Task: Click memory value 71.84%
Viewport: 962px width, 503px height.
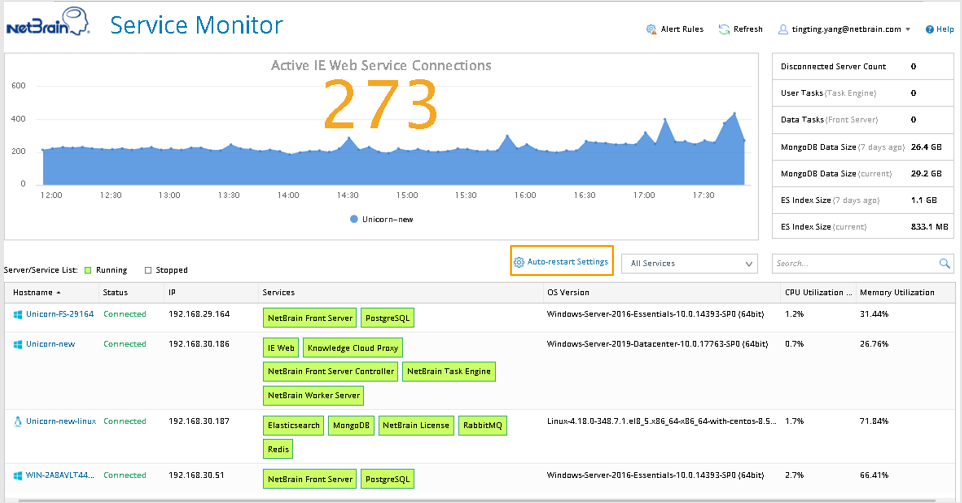Action: (874, 421)
